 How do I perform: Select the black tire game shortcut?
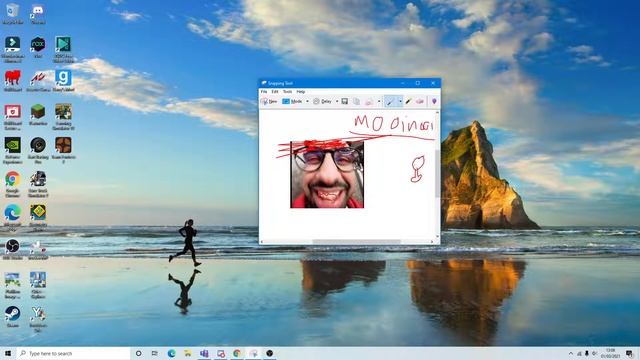click(38, 150)
